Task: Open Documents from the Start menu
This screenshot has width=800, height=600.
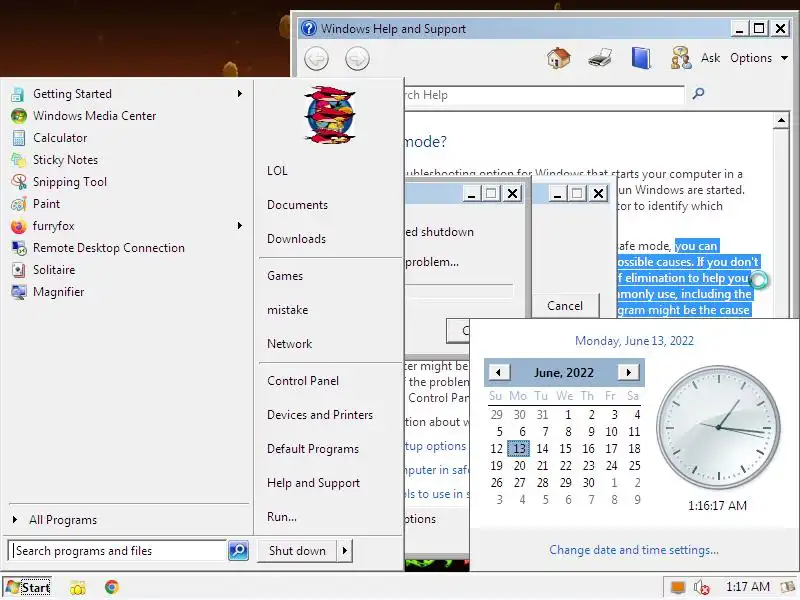Action: [x=297, y=205]
